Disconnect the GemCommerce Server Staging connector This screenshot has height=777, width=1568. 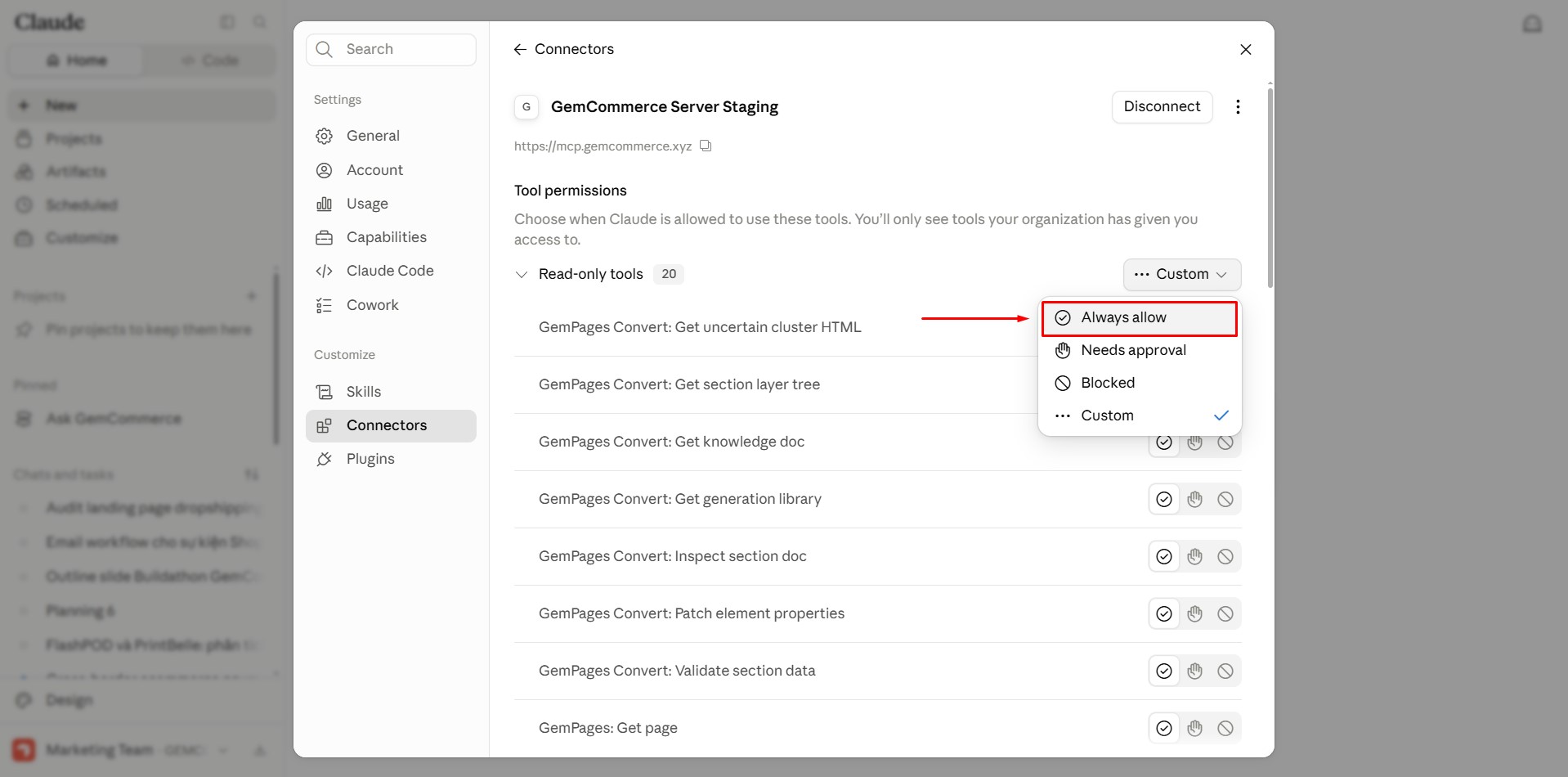click(1162, 107)
